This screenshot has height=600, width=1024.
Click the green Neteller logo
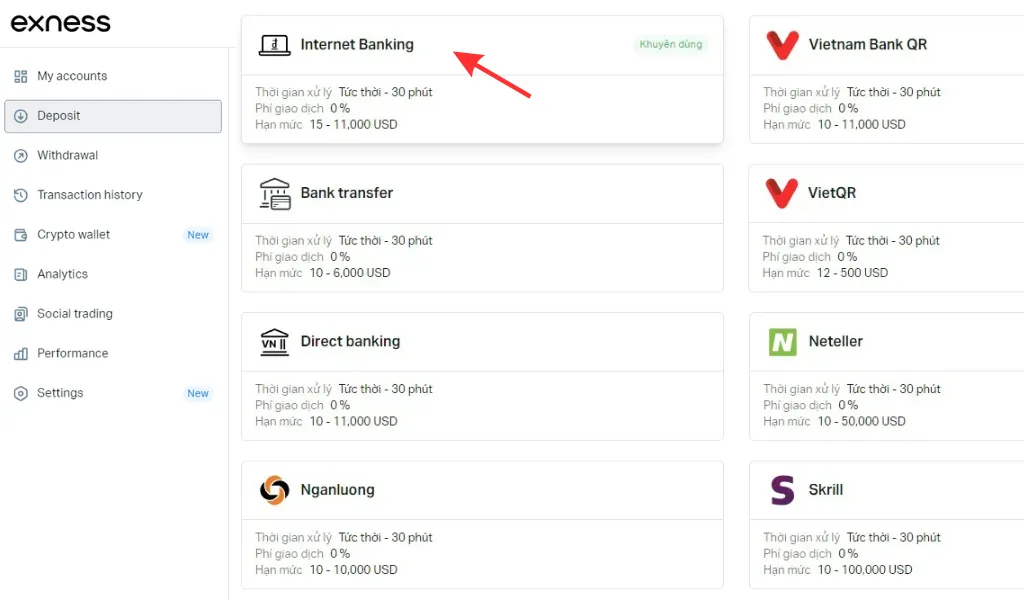(782, 342)
